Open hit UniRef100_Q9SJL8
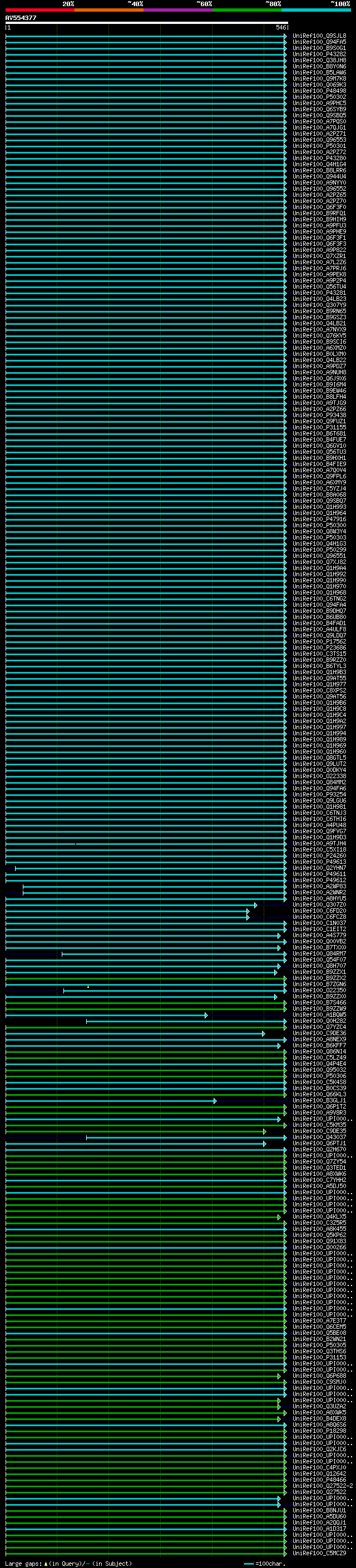The image size is (356, 1568). click(319, 36)
